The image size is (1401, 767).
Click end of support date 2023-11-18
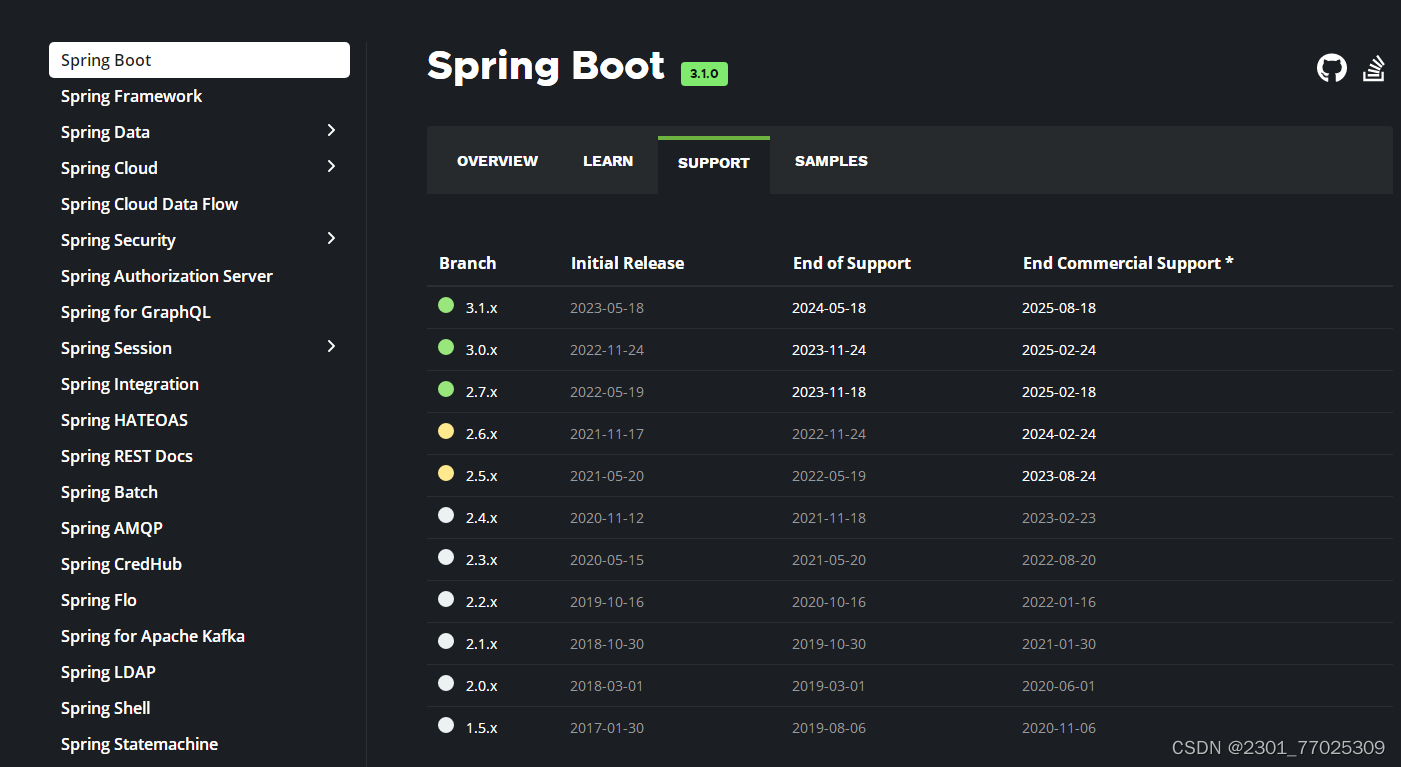829,392
